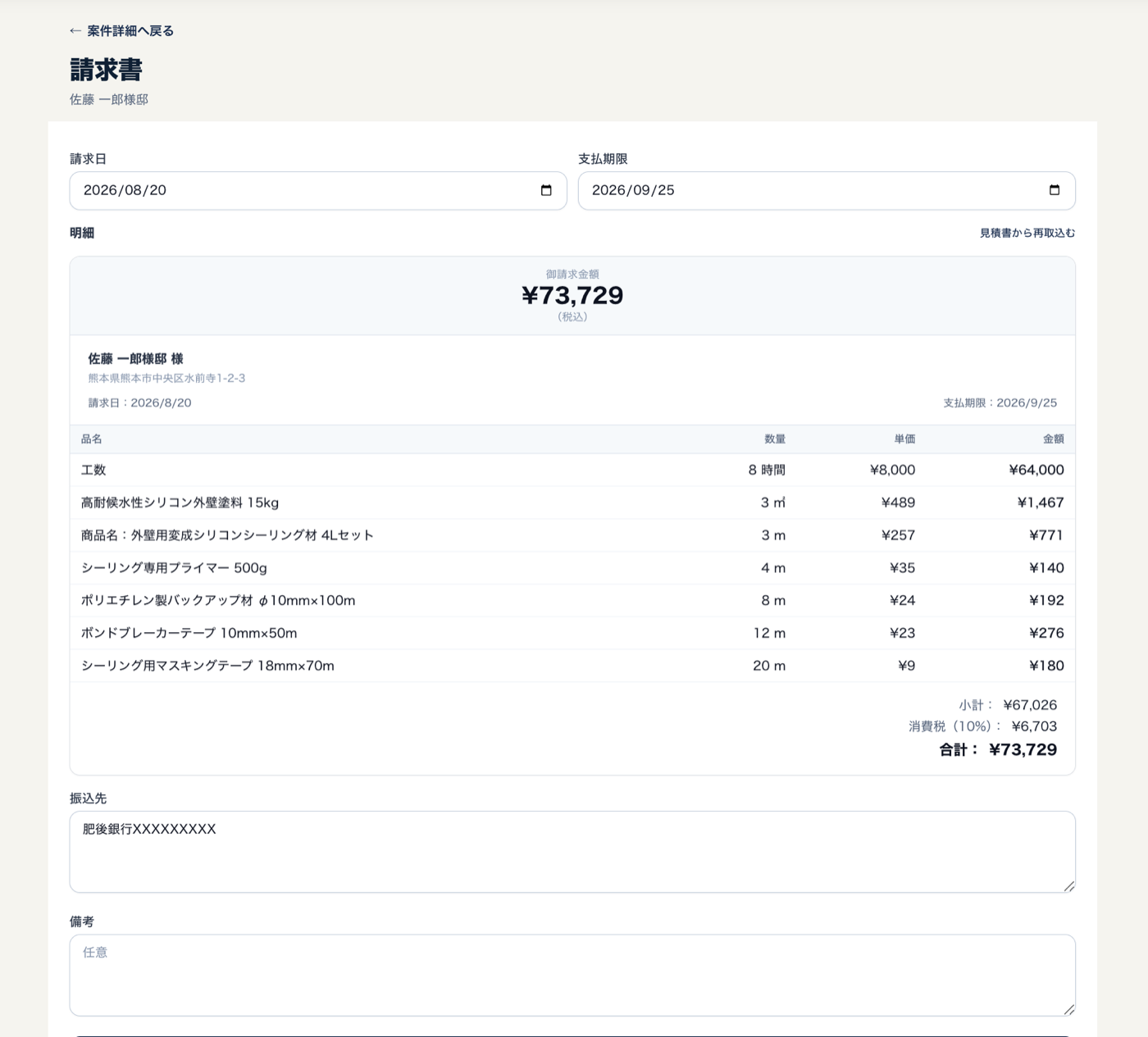Screen dimensions: 1148x1037
Task: Click the 8 時間 quantity cell
Action: click(767, 470)
